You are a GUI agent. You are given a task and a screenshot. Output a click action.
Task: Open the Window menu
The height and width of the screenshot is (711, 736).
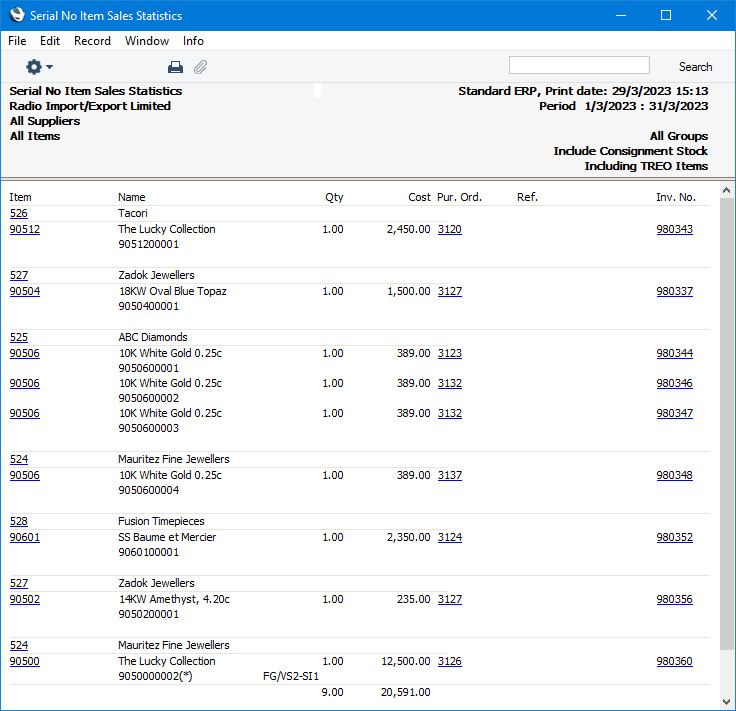[146, 41]
